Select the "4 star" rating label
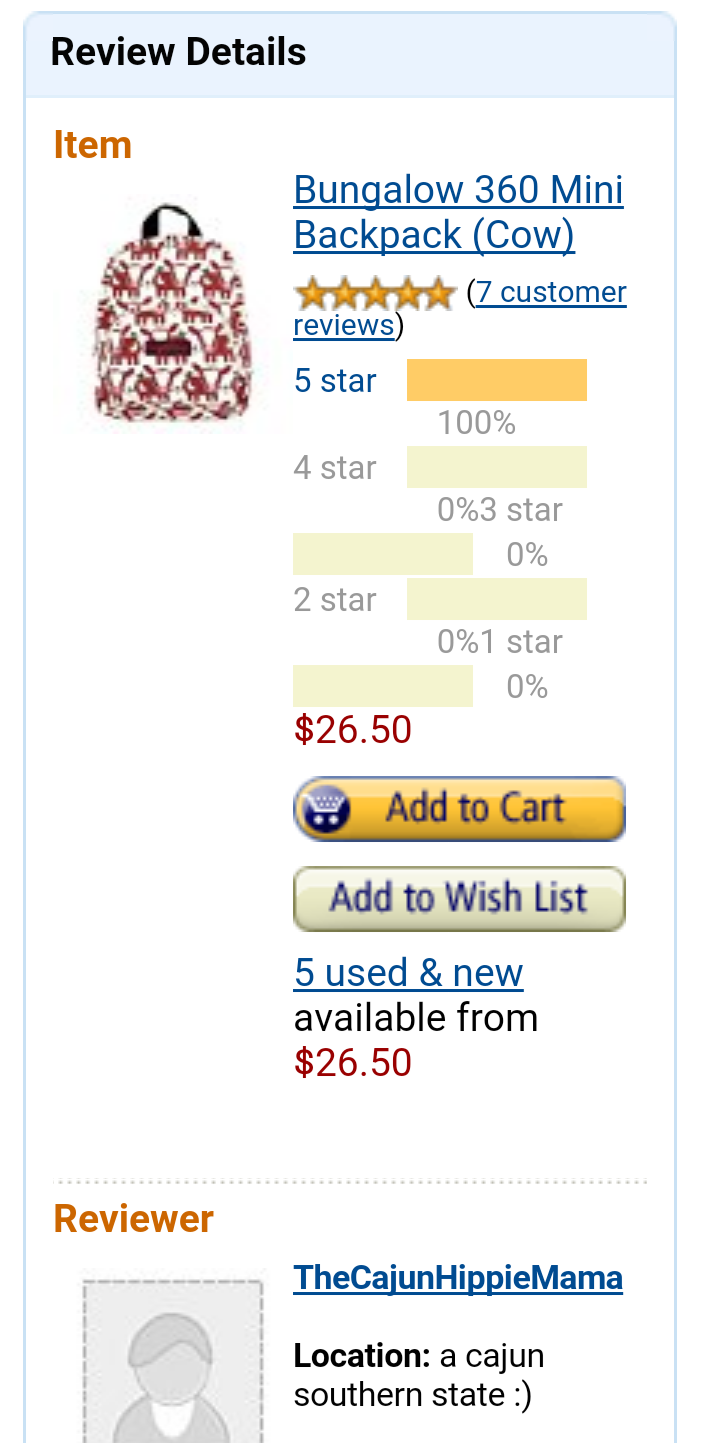Image resolution: width=701 pixels, height=1443 pixels. 335,468
